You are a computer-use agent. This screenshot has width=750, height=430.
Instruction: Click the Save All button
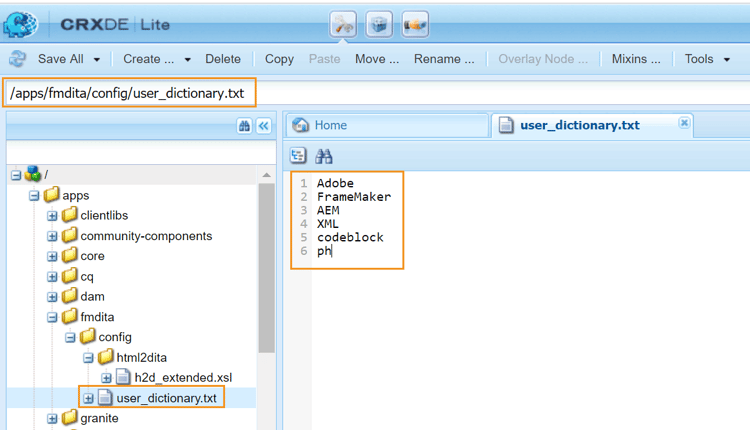point(61,59)
